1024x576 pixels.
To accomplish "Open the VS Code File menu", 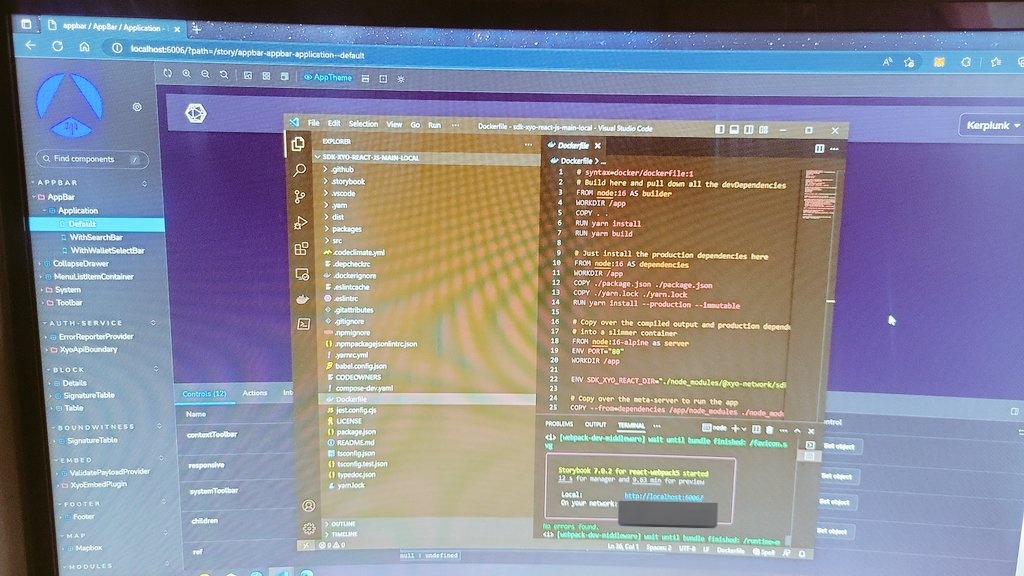I will point(313,123).
